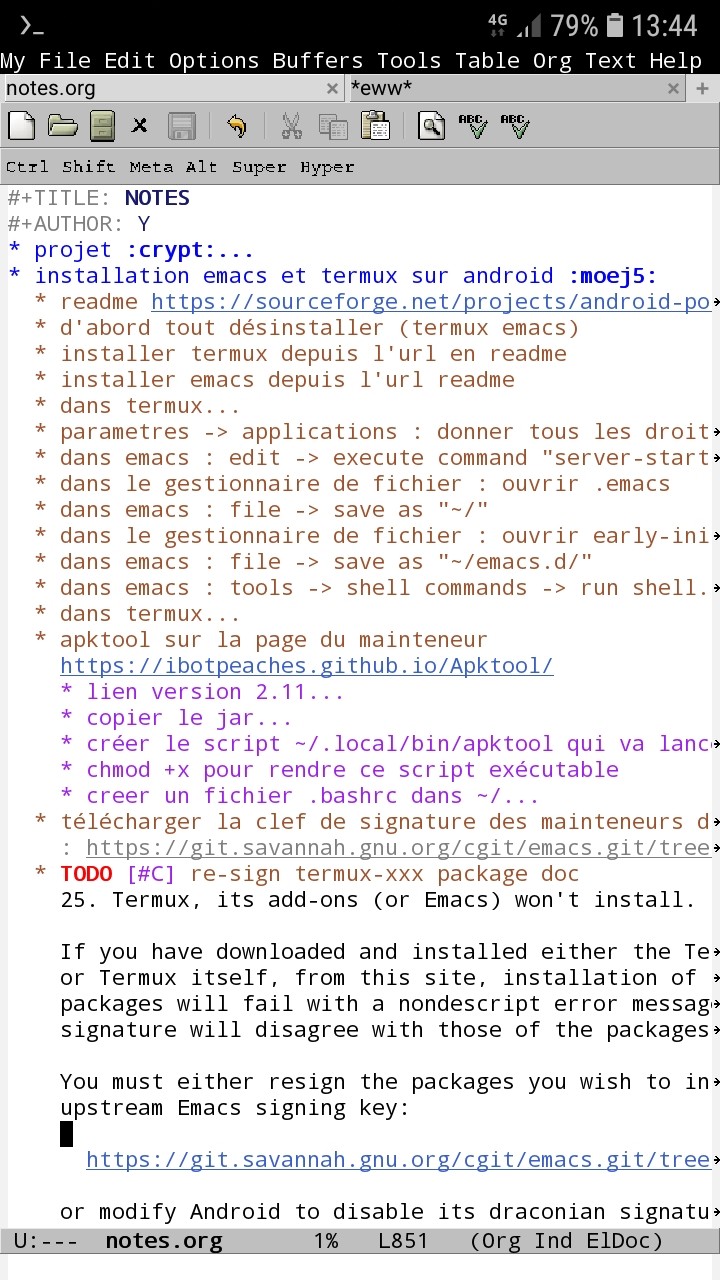Toggle the Alt modifier key
This screenshot has width=720, height=1280.
click(x=201, y=167)
